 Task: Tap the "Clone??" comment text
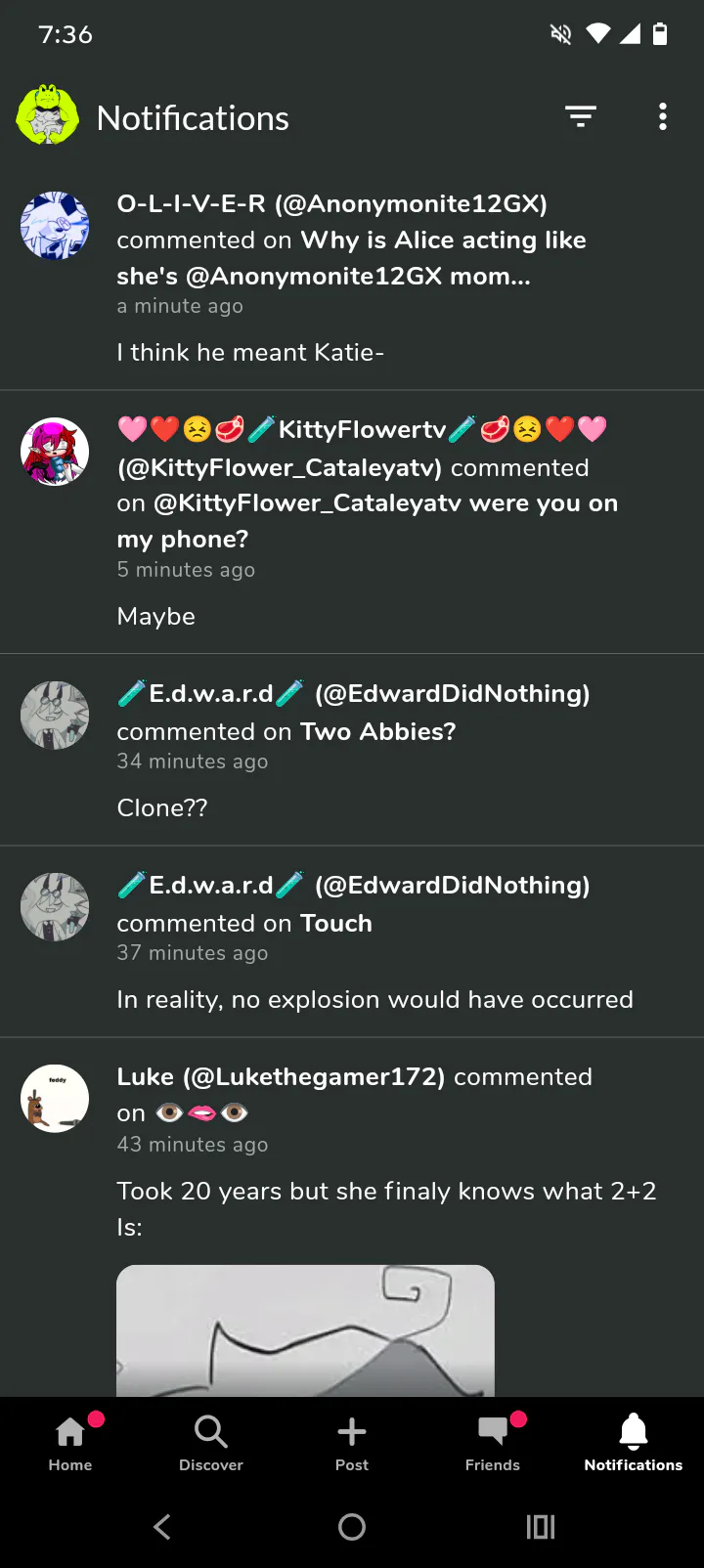coord(162,807)
